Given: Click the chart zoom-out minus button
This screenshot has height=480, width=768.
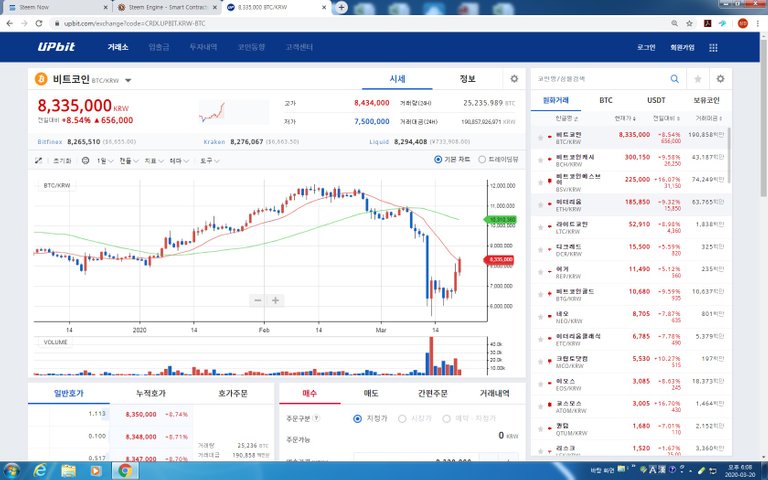Looking at the screenshot, I should click(258, 300).
